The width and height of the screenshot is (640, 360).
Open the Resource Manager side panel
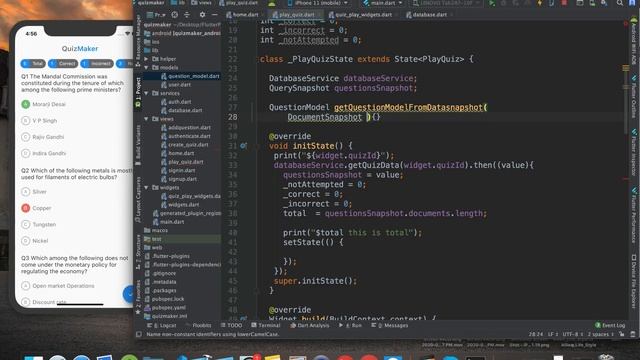[138, 41]
